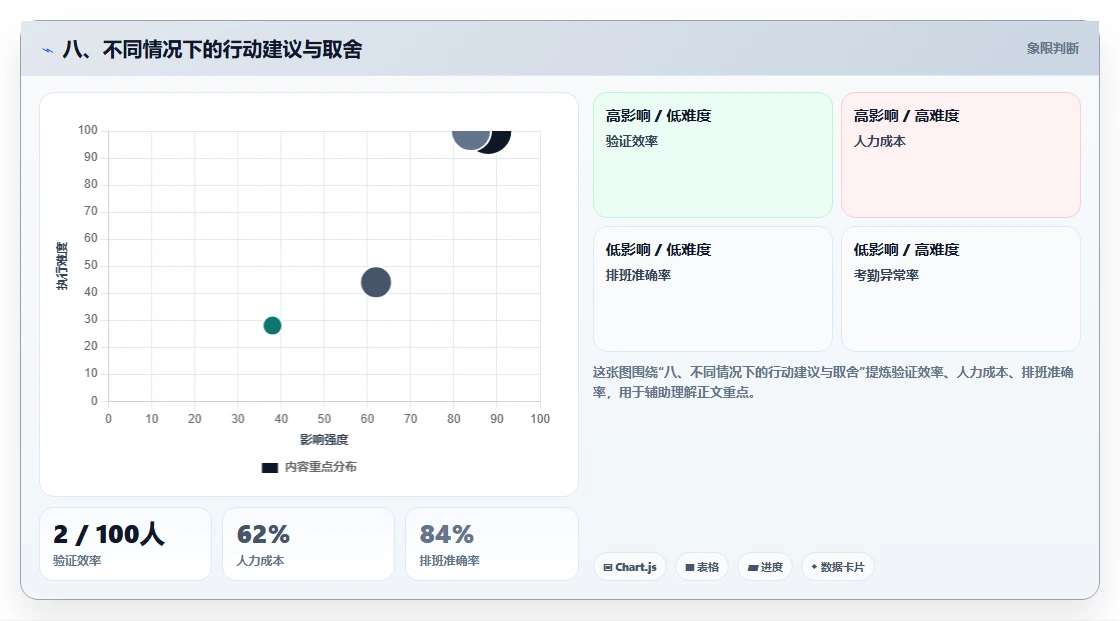Open the 低影响 / 低难度 quadrant card
The width and height of the screenshot is (1120, 621).
pos(712,289)
